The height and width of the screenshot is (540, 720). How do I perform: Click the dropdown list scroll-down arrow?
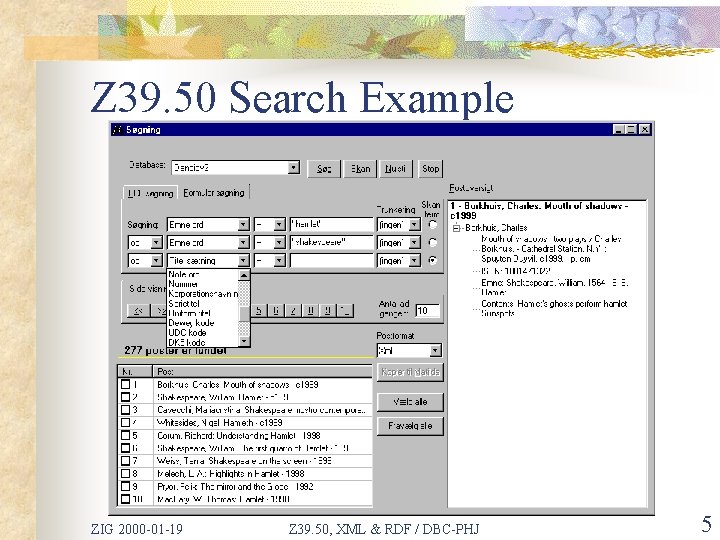point(244,341)
